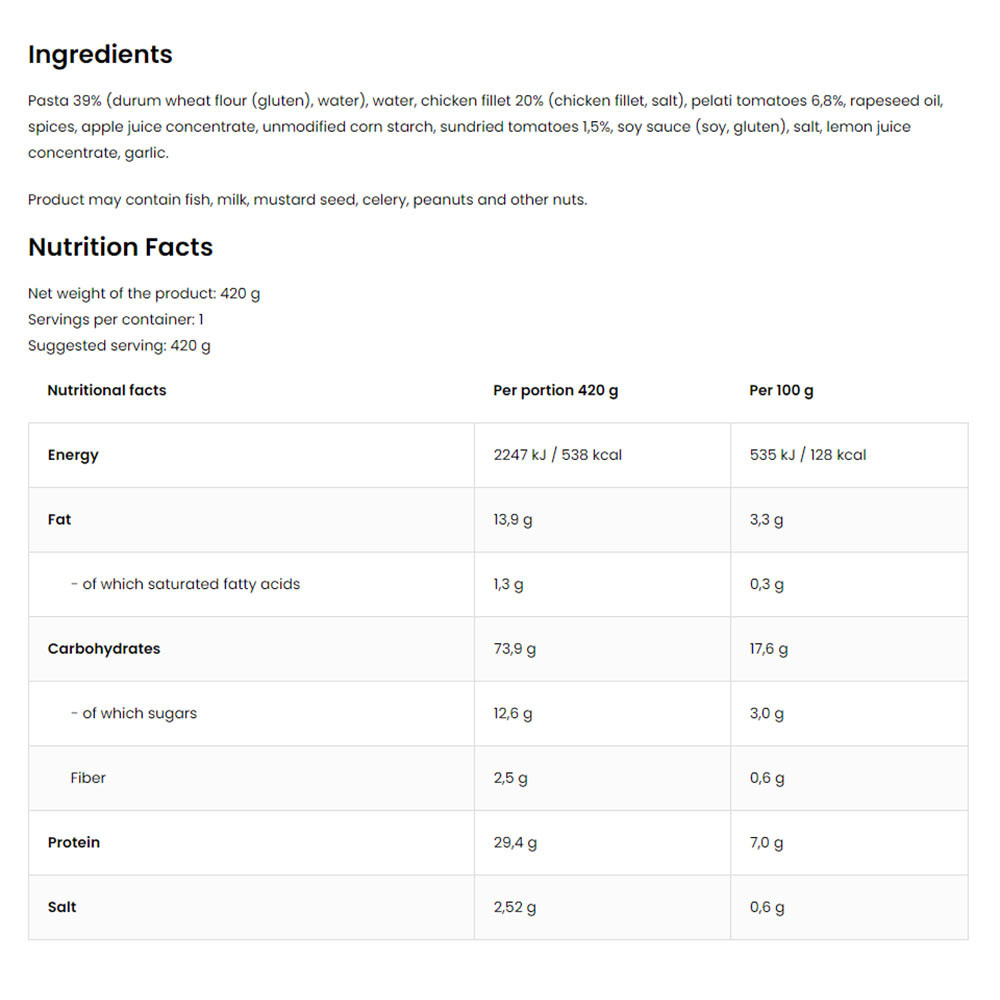Click the '535 kJ / 128 kcal' value
Screen dimensions: 1000x1000
coord(808,455)
